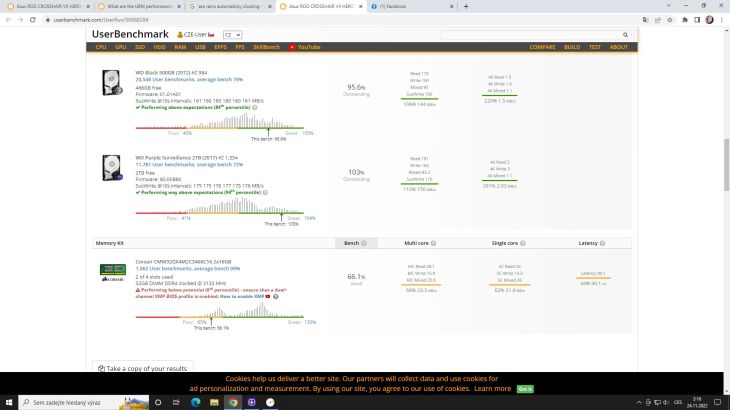730x410 pixels.
Task: Open File Explorer from taskbar
Action: pyautogui.click(x=214, y=403)
